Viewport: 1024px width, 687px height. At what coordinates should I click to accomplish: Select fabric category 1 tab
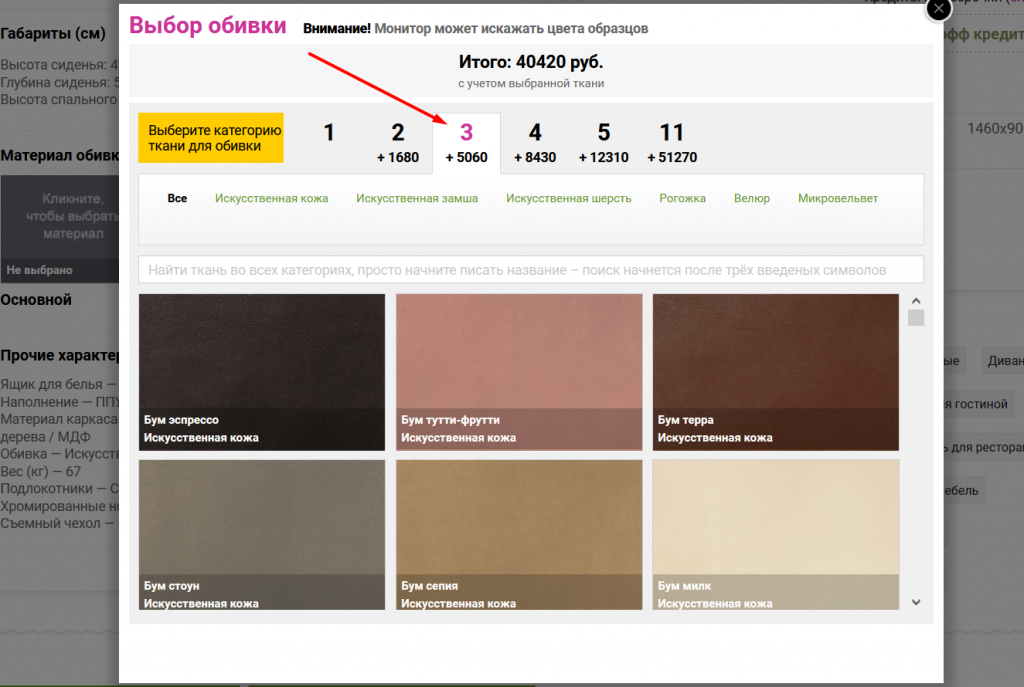329,133
